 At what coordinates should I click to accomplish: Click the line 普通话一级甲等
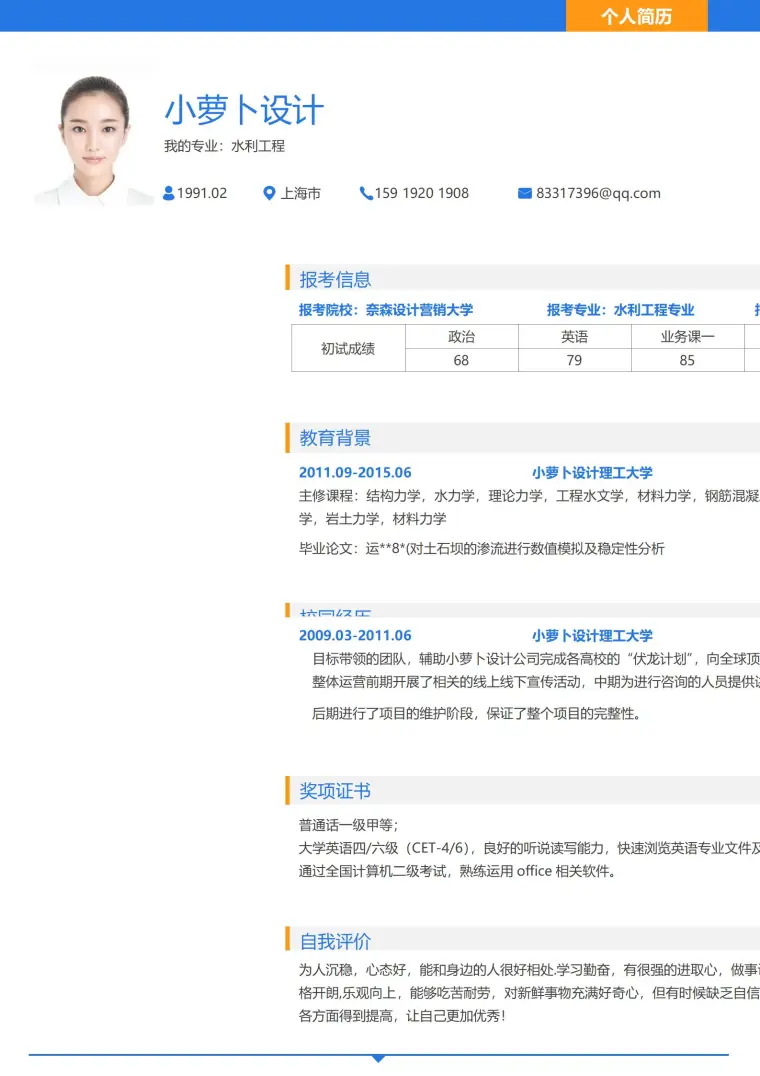coord(348,825)
